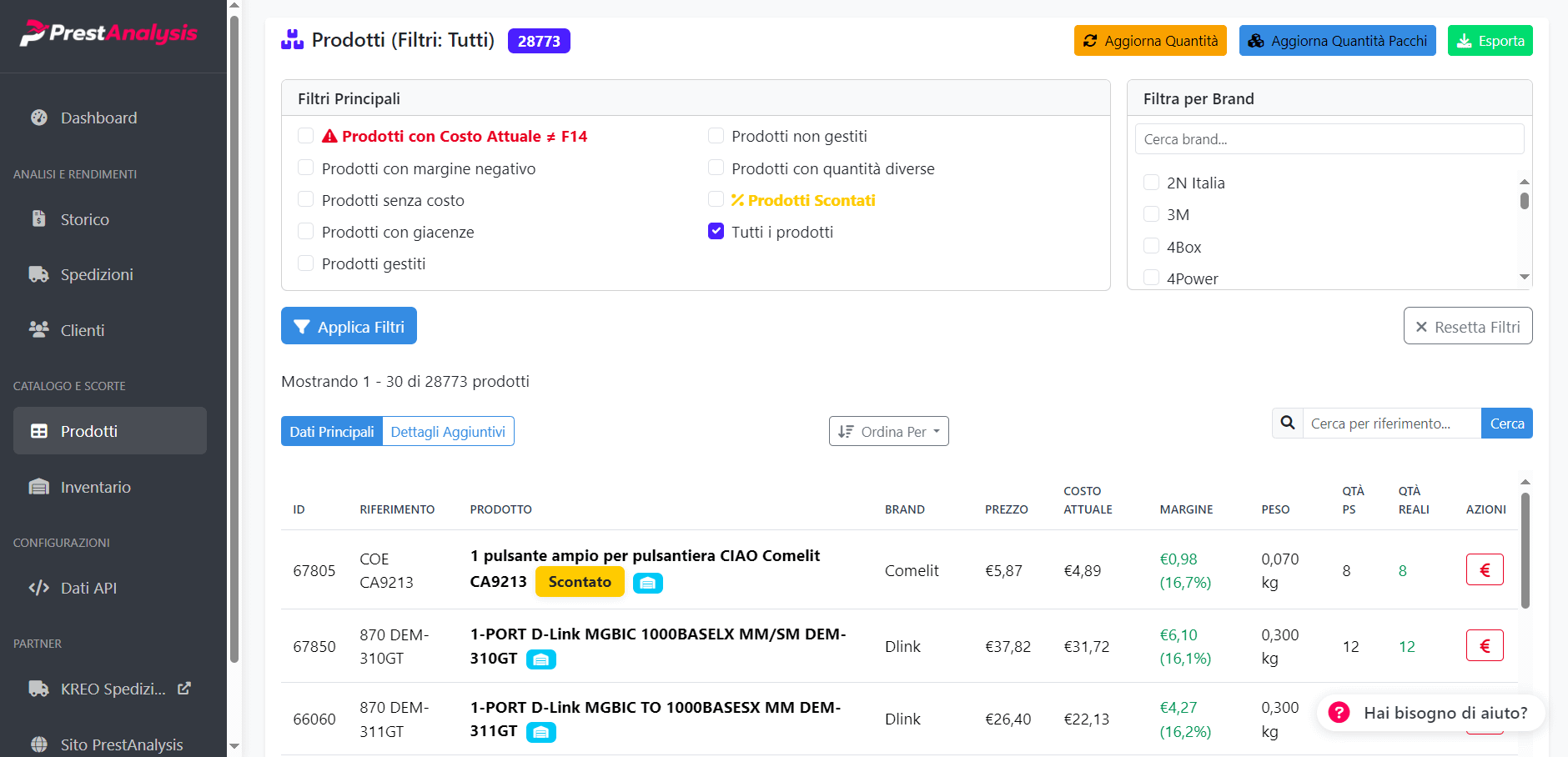Switch to Dettagli Aggiuntivi tab
1568x757 pixels.
point(448,431)
